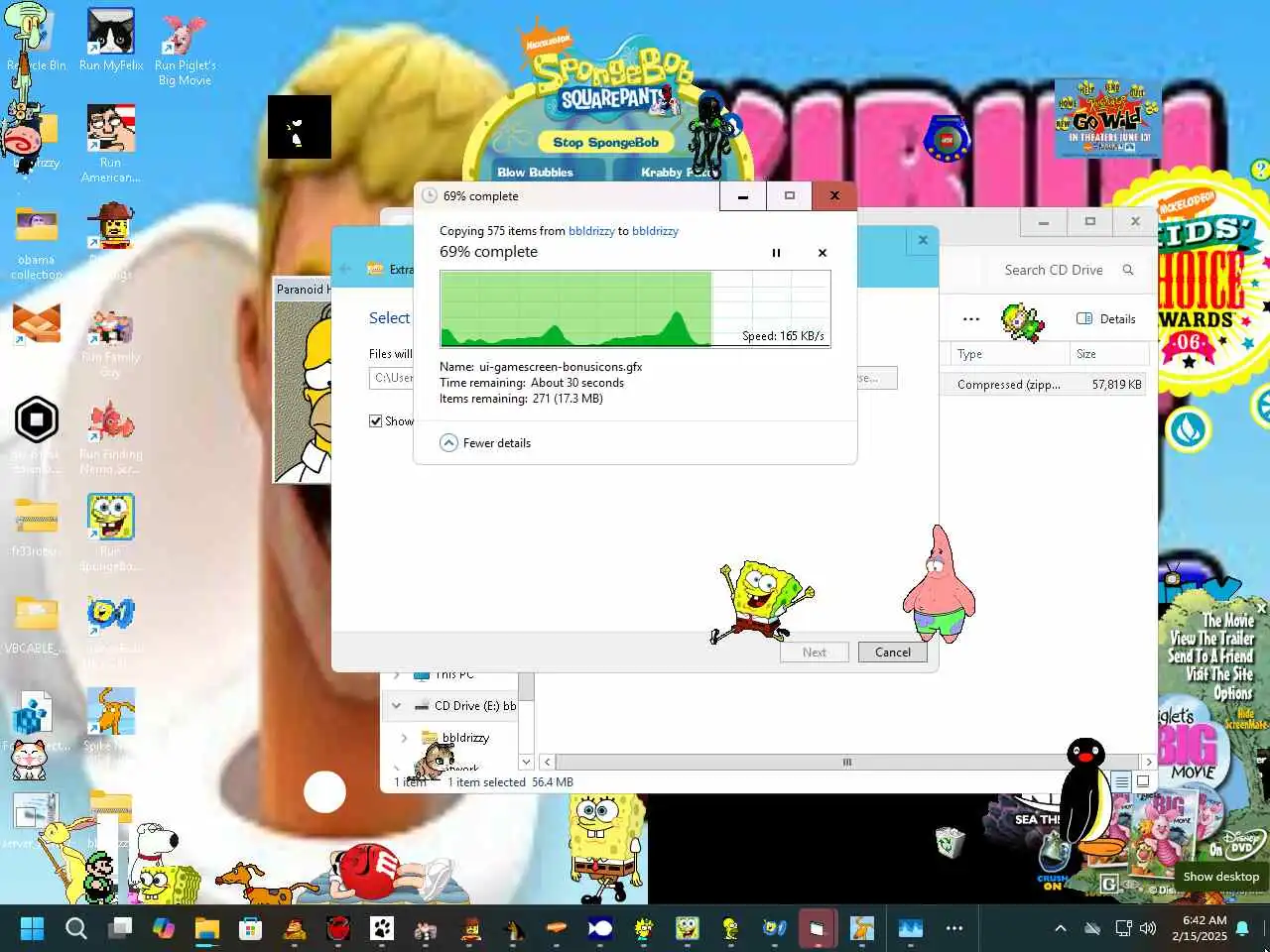Open the Windows Start menu
This screenshot has height=952, width=1270.
(x=32, y=928)
